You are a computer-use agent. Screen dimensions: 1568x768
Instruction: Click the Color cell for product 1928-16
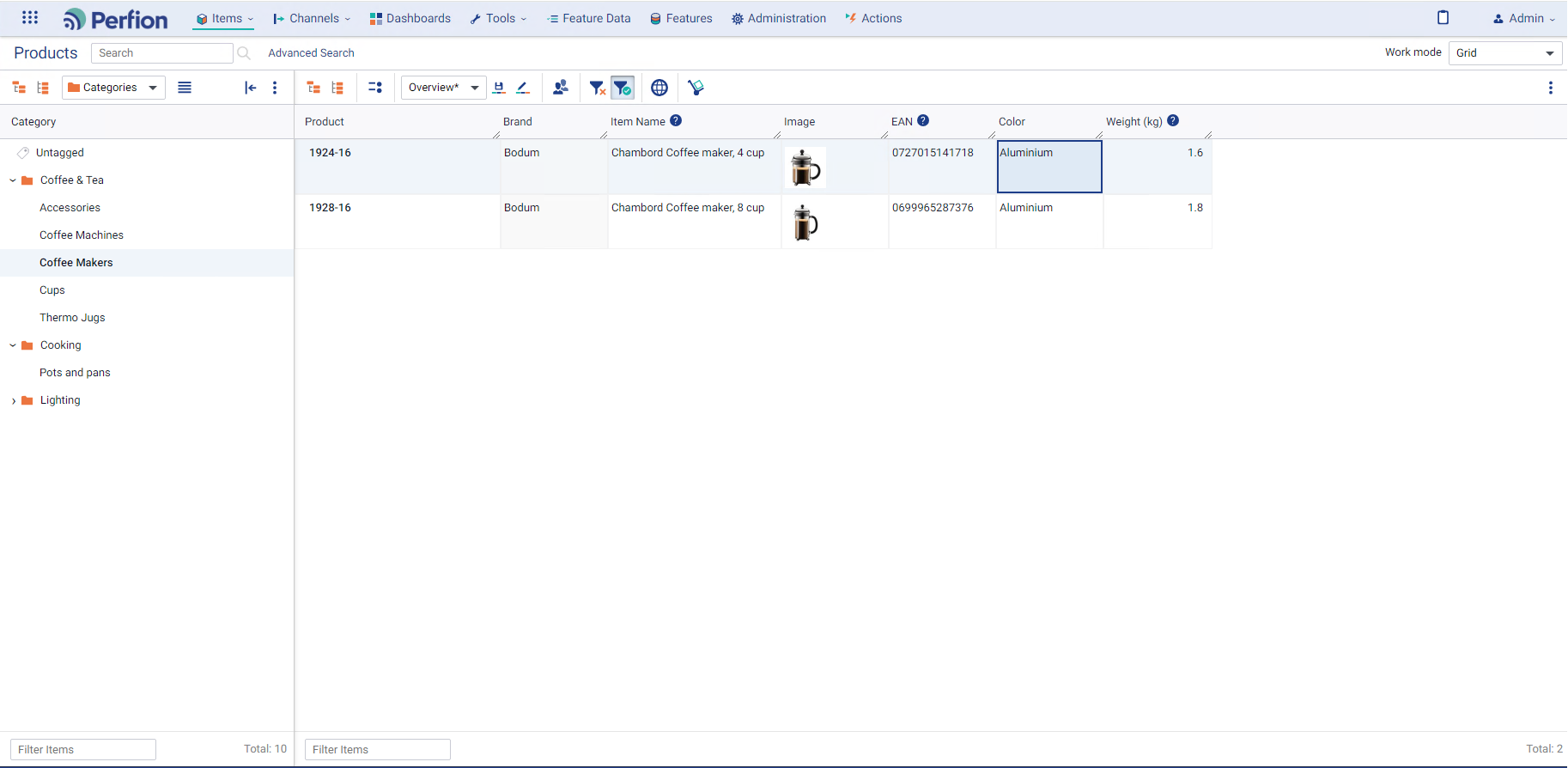click(x=1049, y=222)
